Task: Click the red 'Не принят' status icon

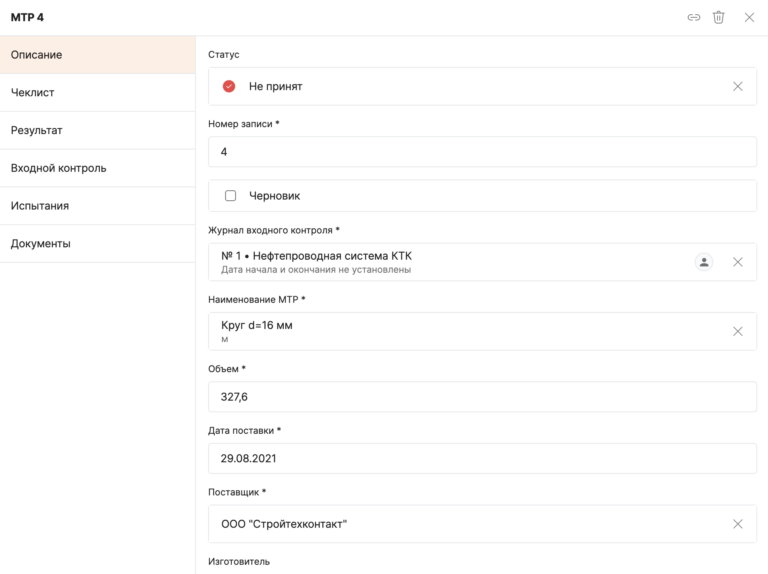Action: coord(229,86)
